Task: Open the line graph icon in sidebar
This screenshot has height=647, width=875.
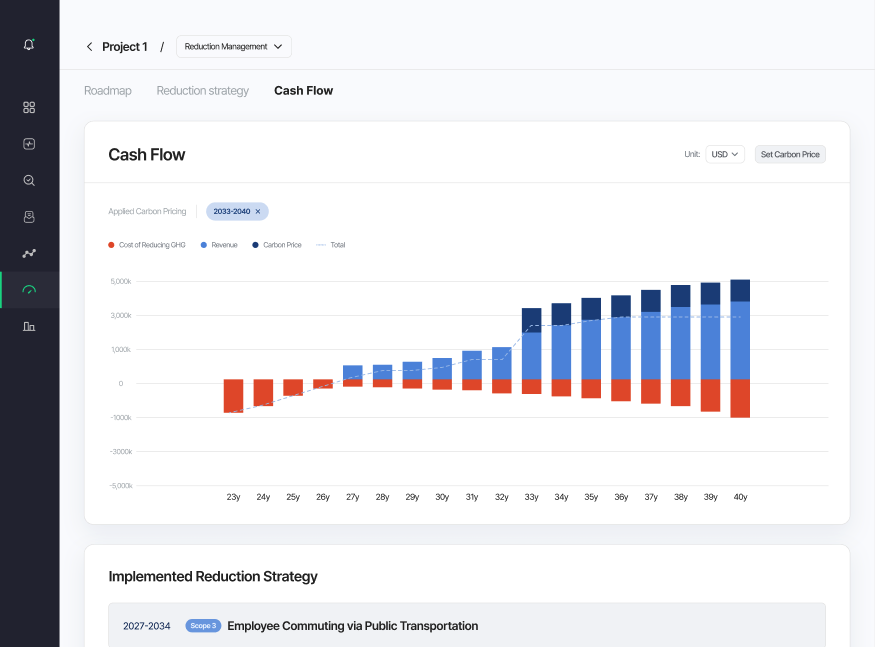Action: [x=29, y=253]
